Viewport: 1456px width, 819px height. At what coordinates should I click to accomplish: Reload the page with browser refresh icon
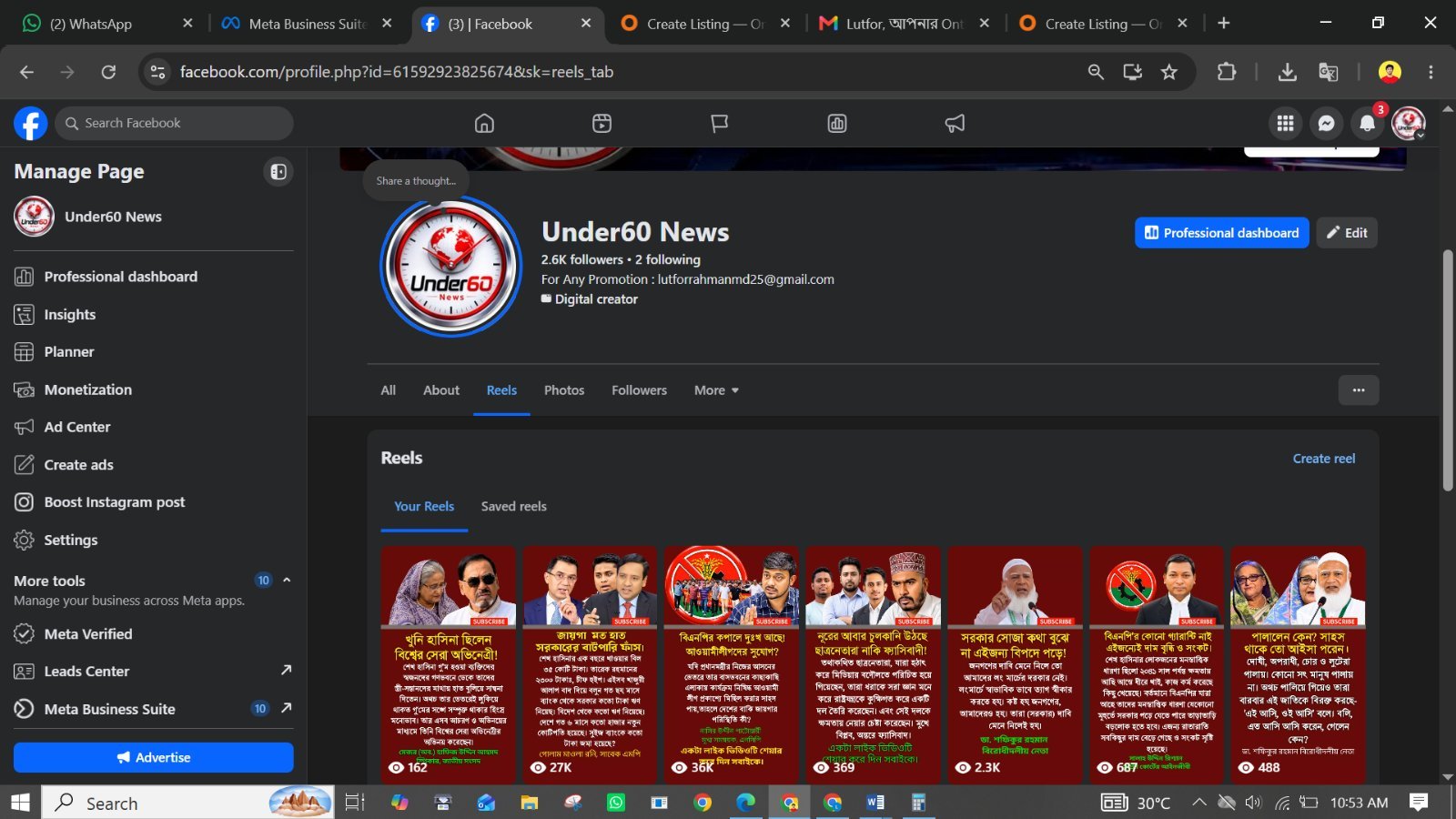pyautogui.click(x=108, y=72)
